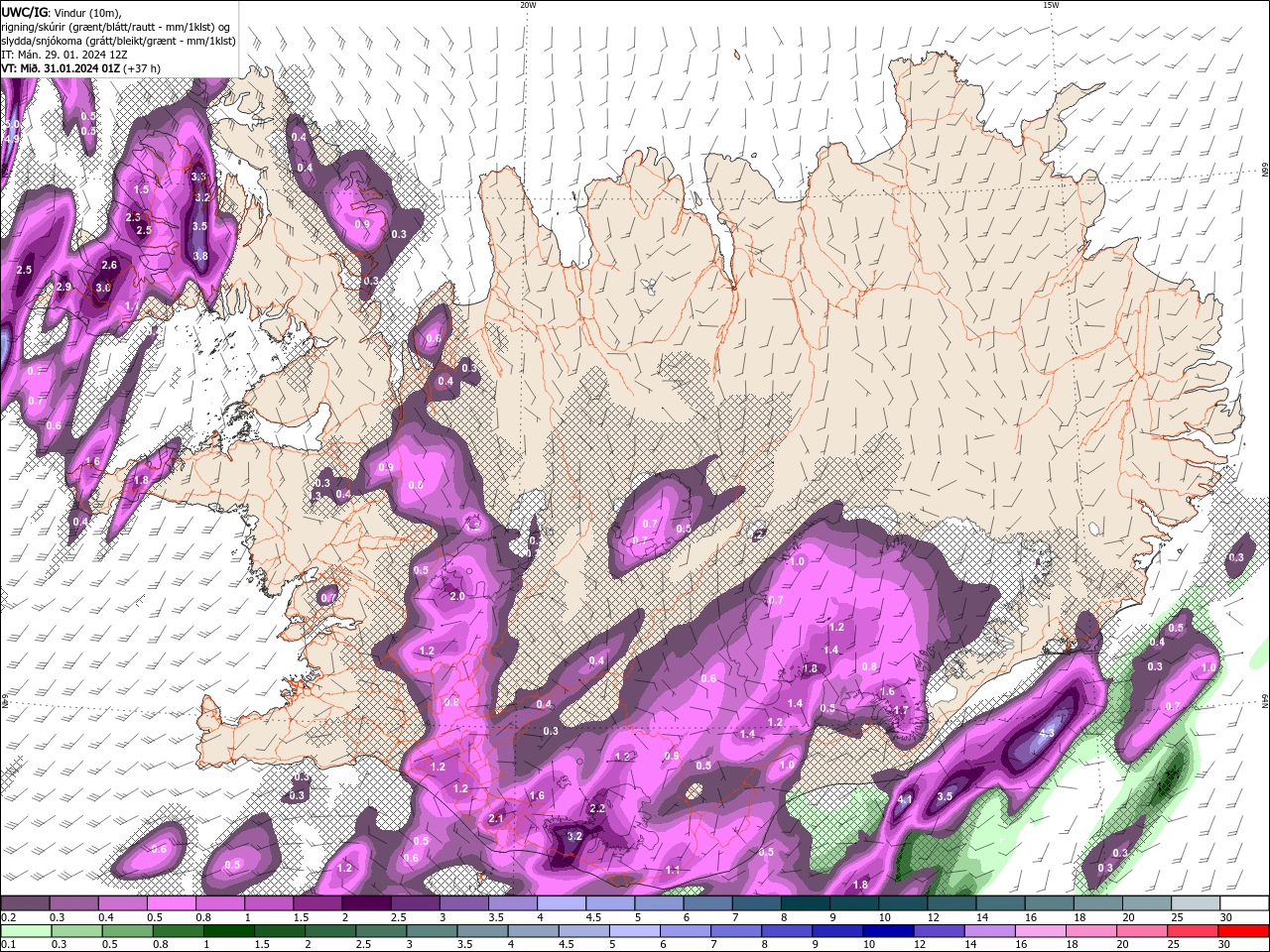Select the white swatch at 30 in snow legend
The height and width of the screenshot is (952, 1270).
(x=1244, y=903)
